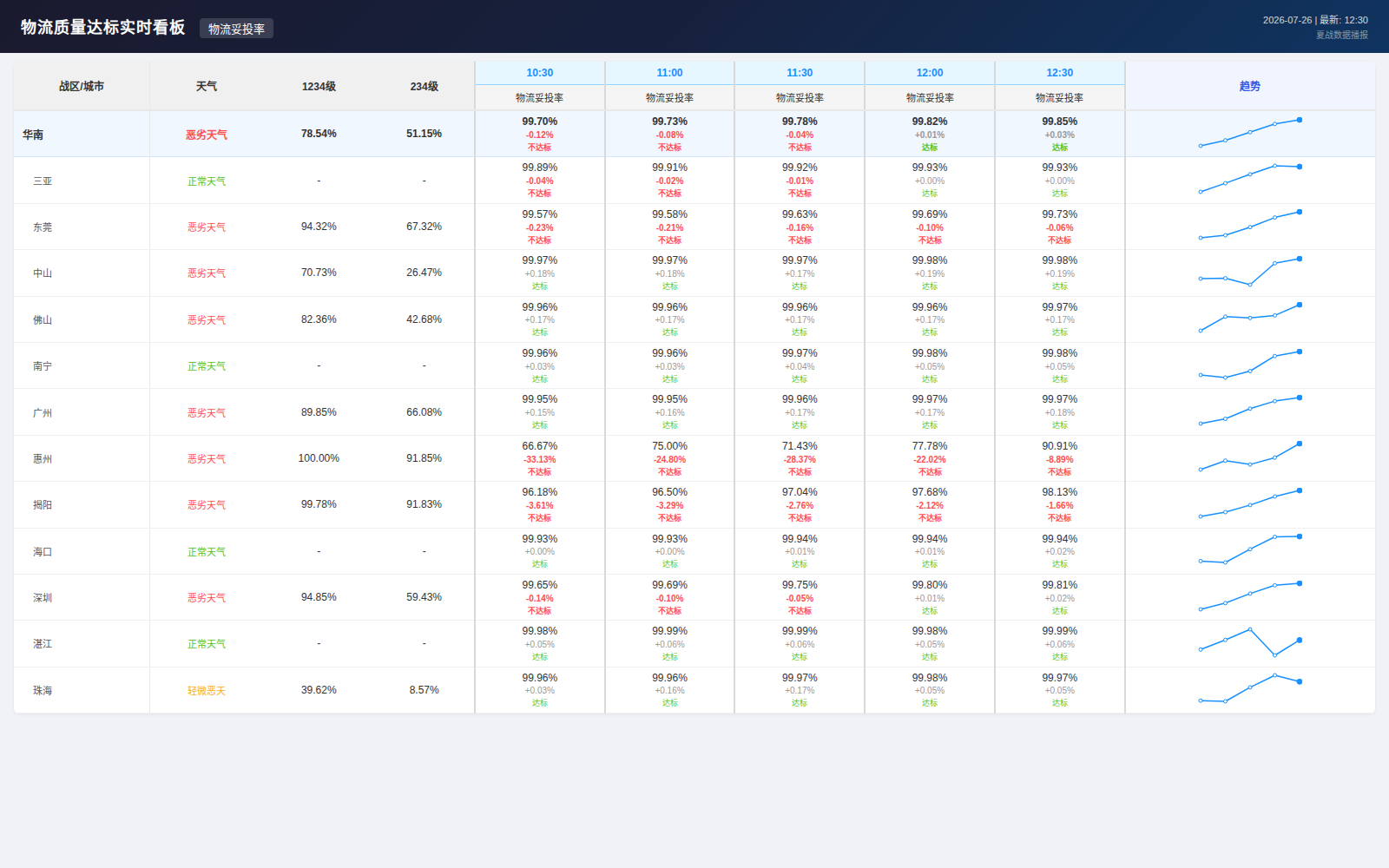Select the 中山 city row label
The height and width of the screenshot is (868, 1389).
(x=43, y=273)
